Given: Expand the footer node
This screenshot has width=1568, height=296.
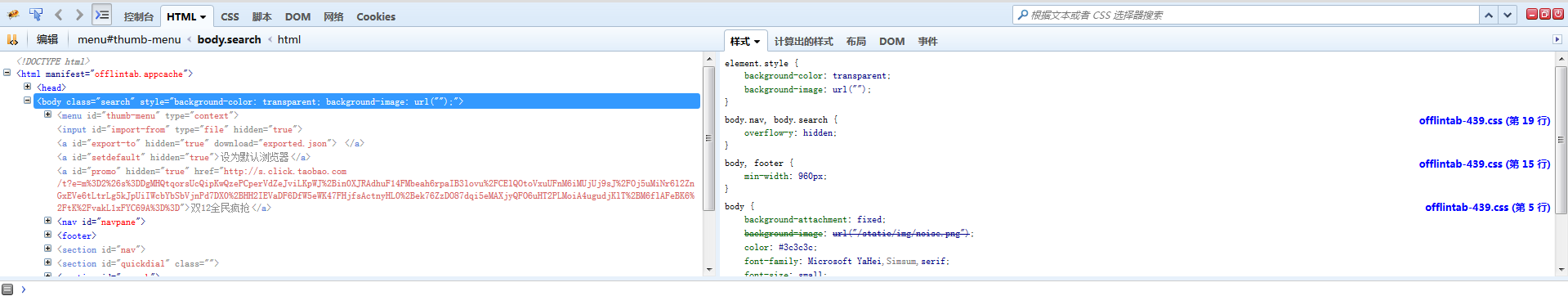Looking at the screenshot, I should pyautogui.click(x=47, y=235).
